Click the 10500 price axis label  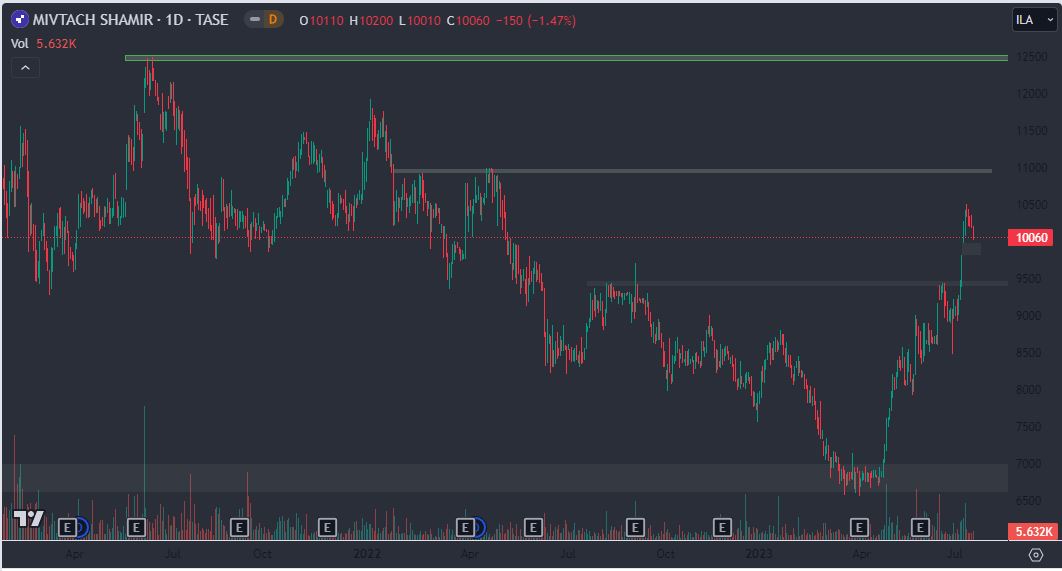[1032, 205]
